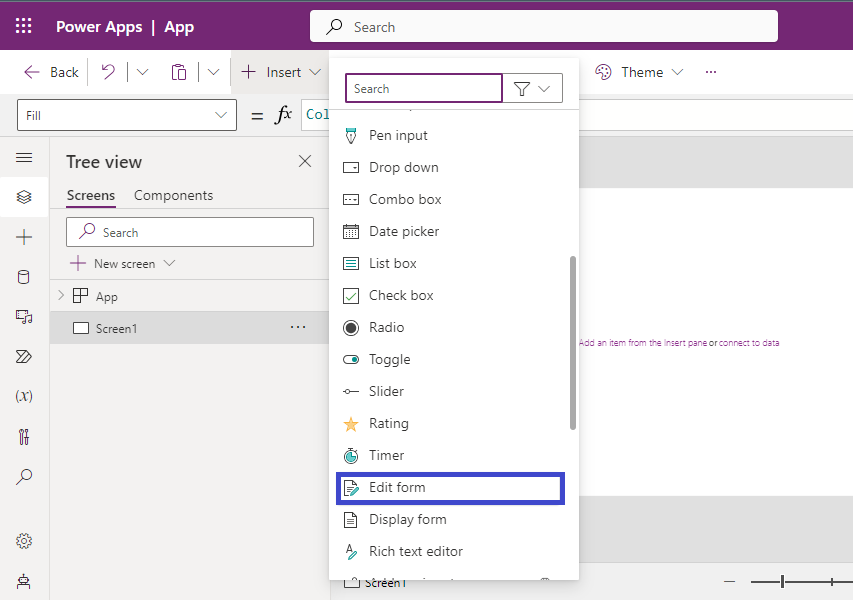Image resolution: width=853 pixels, height=600 pixels.
Task: Insert a Check box control
Action: (x=400, y=296)
